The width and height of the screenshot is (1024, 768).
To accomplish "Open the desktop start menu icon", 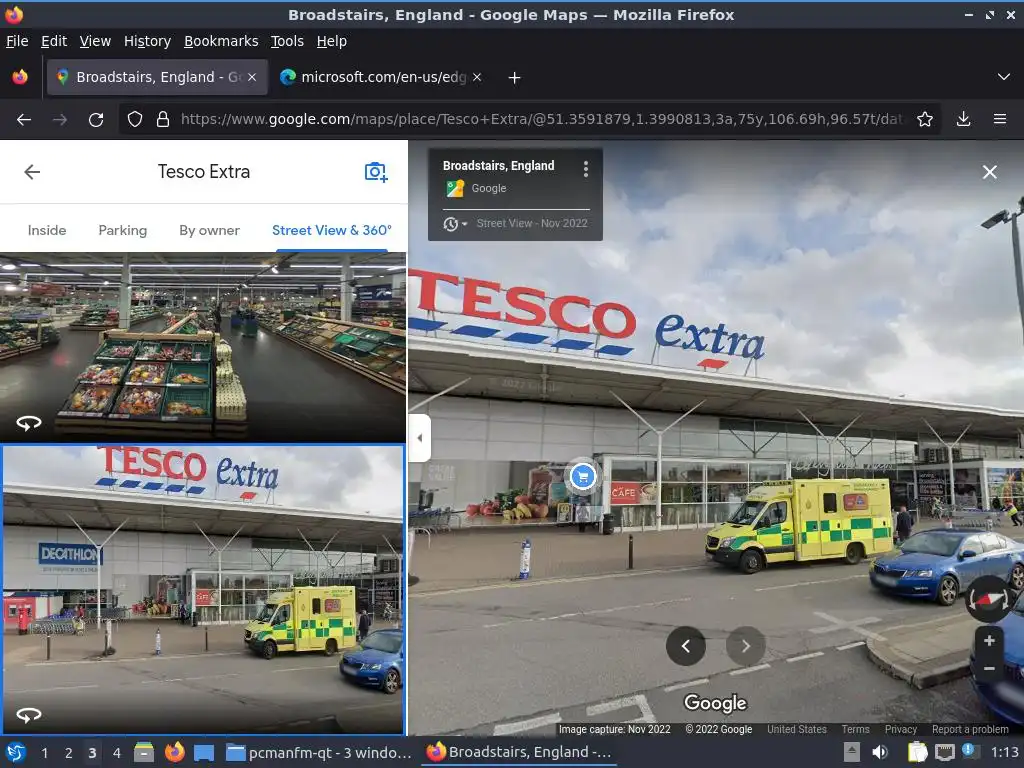I will click(16, 752).
